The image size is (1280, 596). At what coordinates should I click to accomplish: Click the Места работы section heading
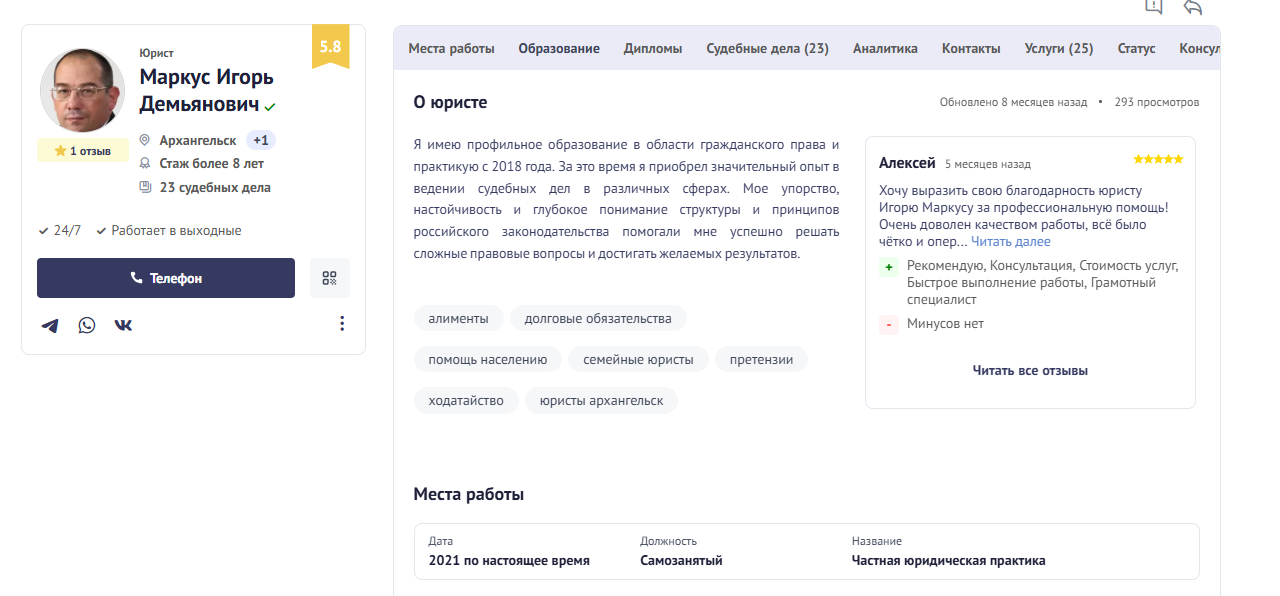point(469,494)
